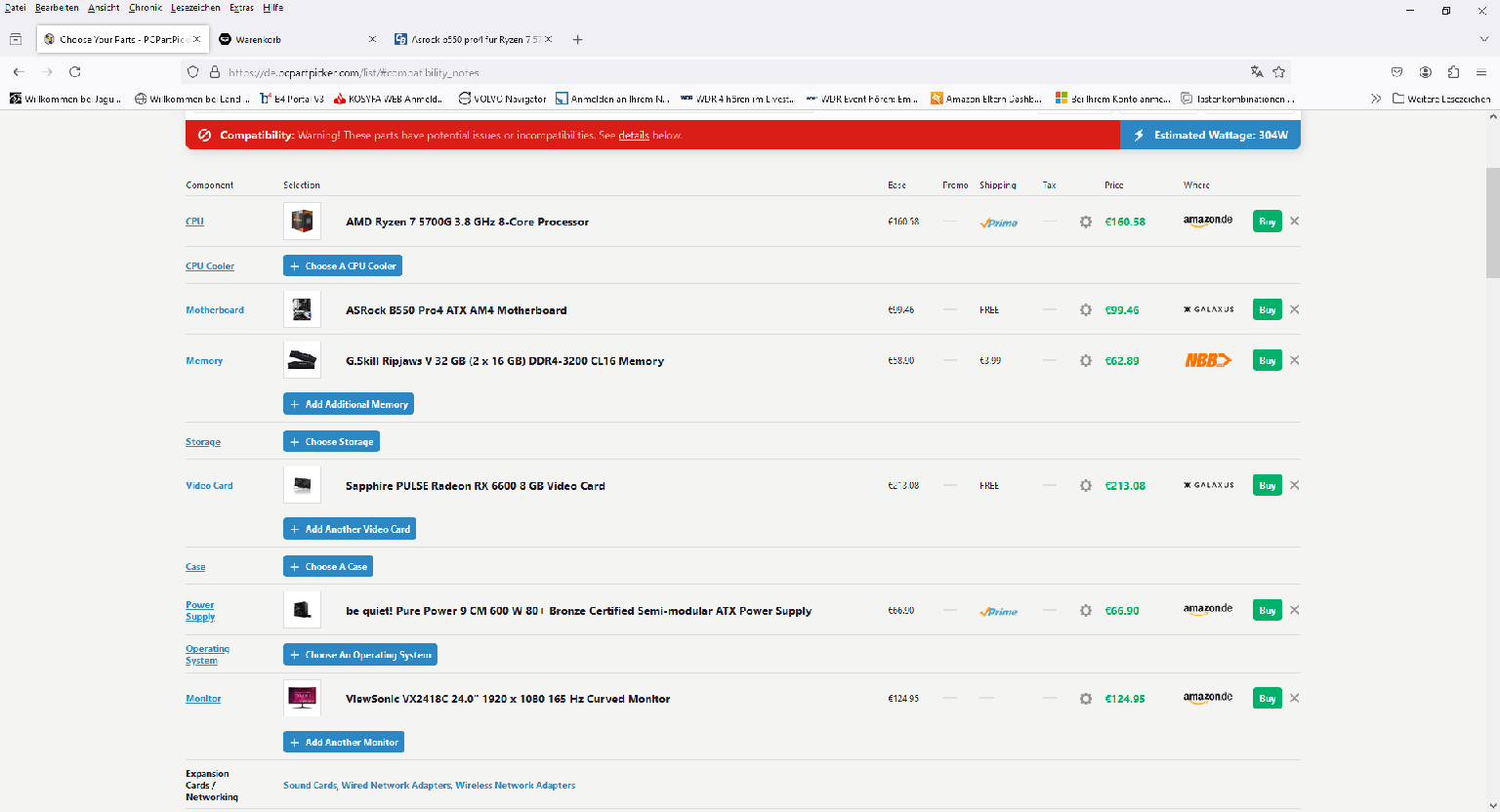Switch to the Asrock b550 pro4 tab
Image resolution: width=1500 pixels, height=812 pixels.
coord(473,40)
